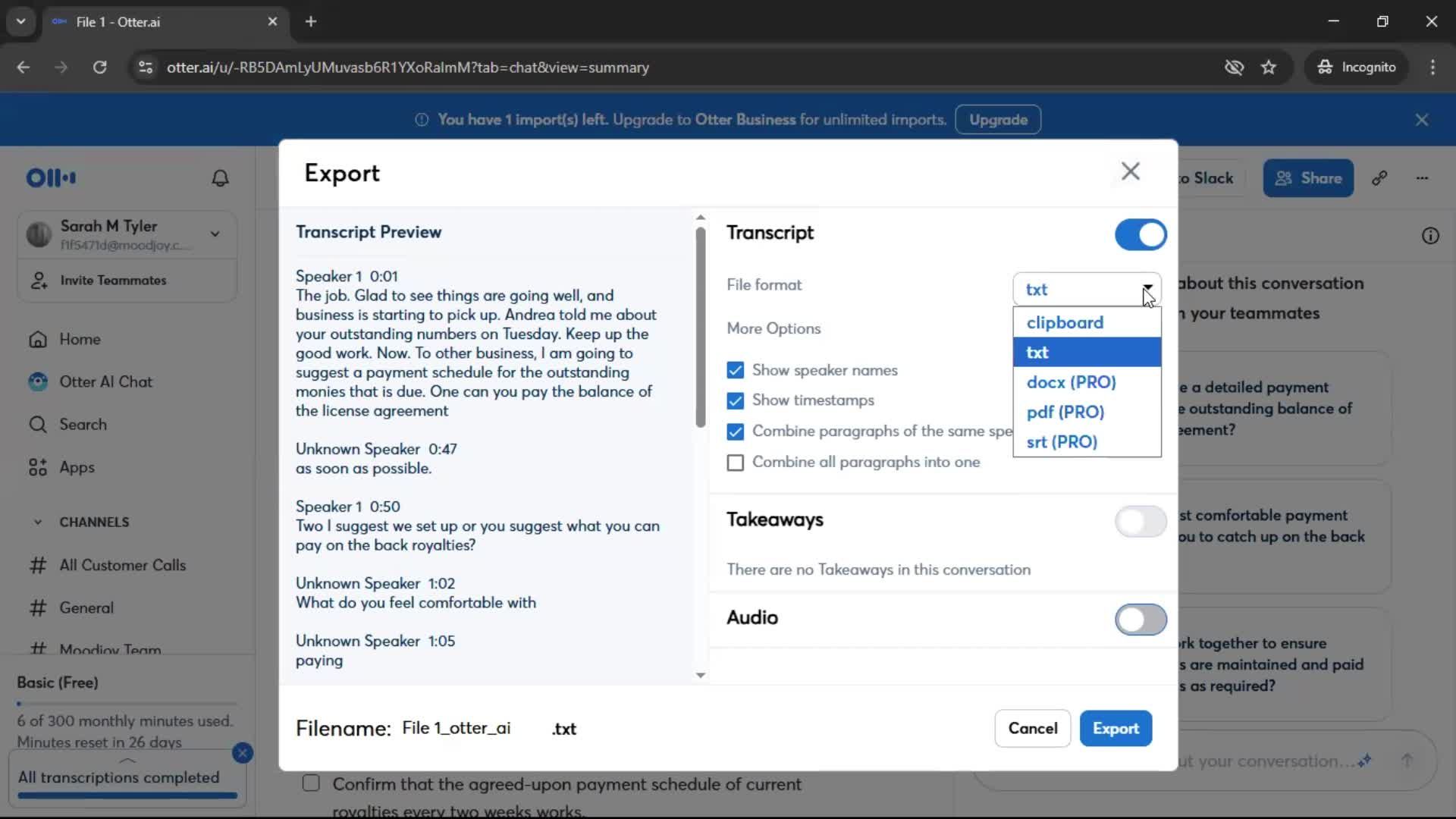This screenshot has width=1456, height=819.
Task: Reload the page
Action: [x=99, y=67]
